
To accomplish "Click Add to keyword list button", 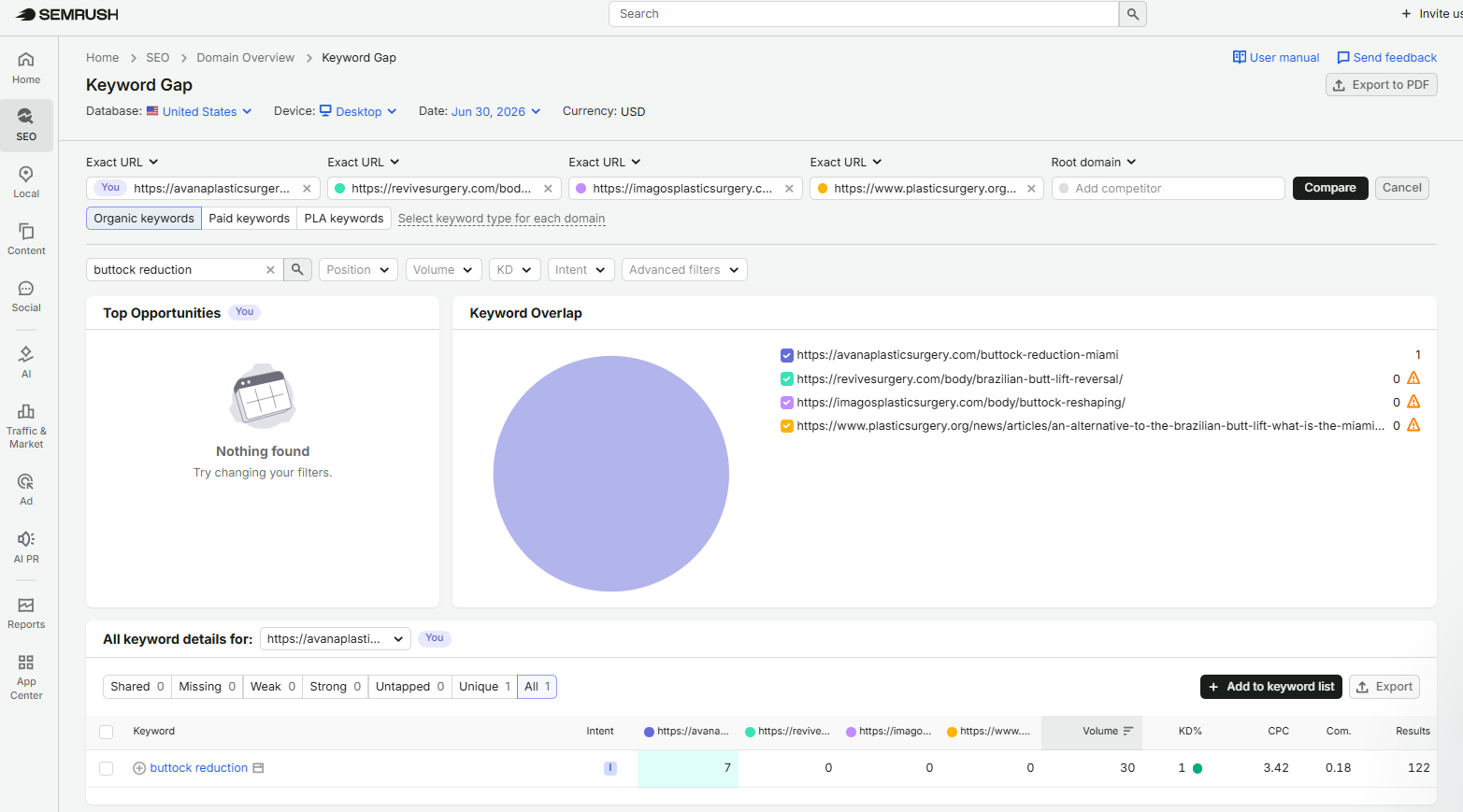I will click(x=1271, y=687).
